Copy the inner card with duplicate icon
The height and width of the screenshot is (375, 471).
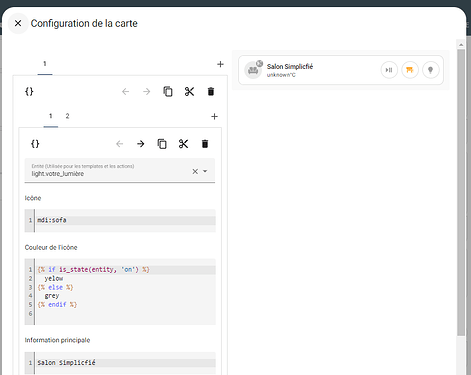click(x=162, y=144)
